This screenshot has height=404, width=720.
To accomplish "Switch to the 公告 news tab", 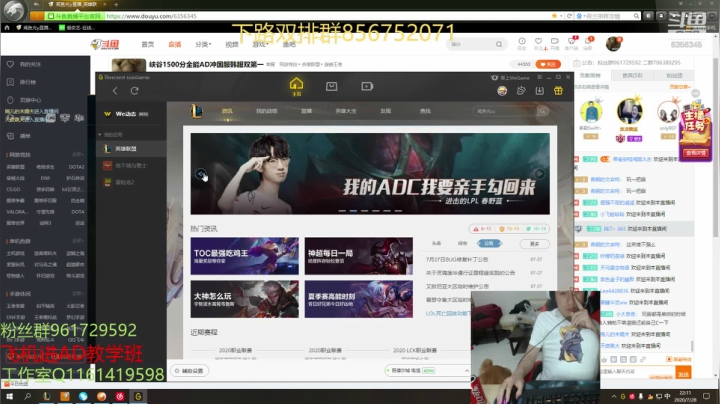I will pyautogui.click(x=489, y=243).
